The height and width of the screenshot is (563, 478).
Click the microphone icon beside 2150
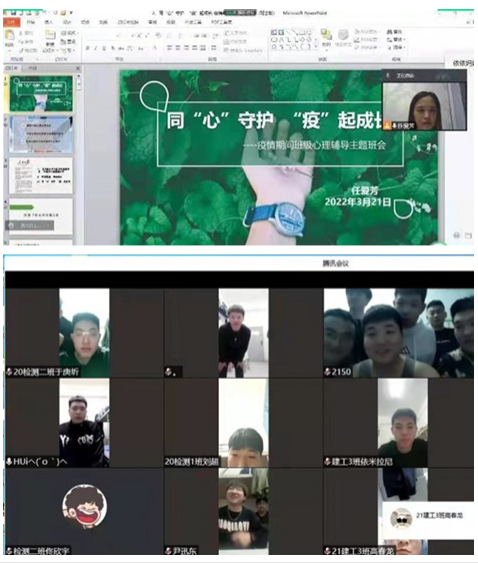(x=328, y=372)
